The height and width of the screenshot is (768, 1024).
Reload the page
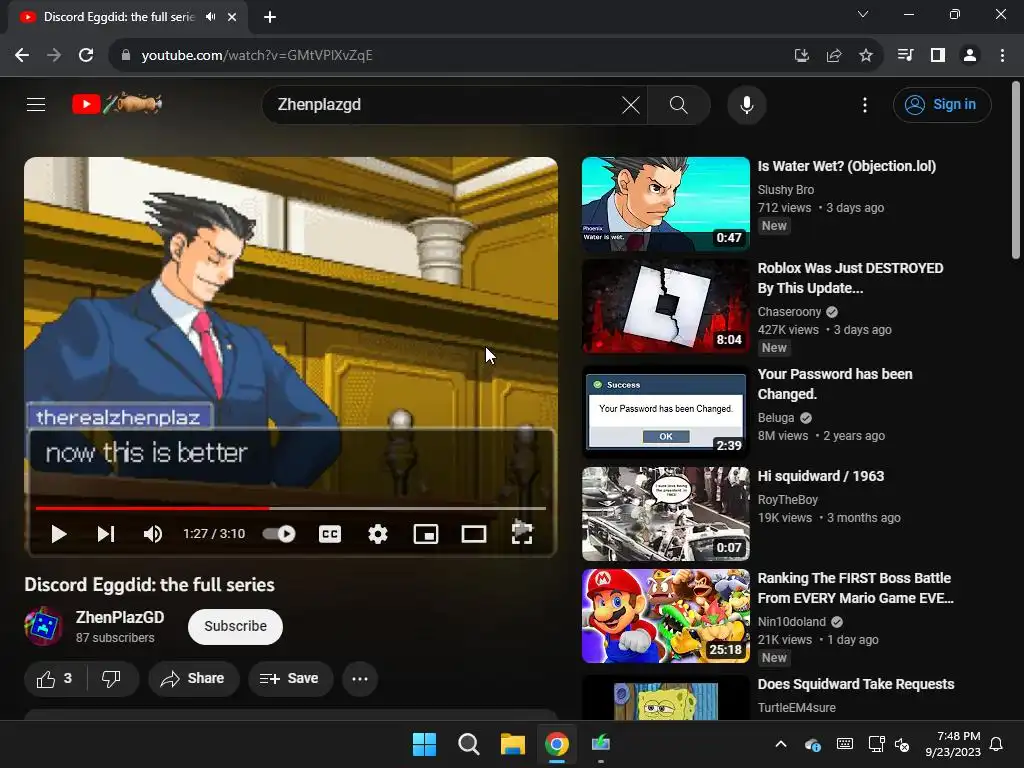point(86,56)
